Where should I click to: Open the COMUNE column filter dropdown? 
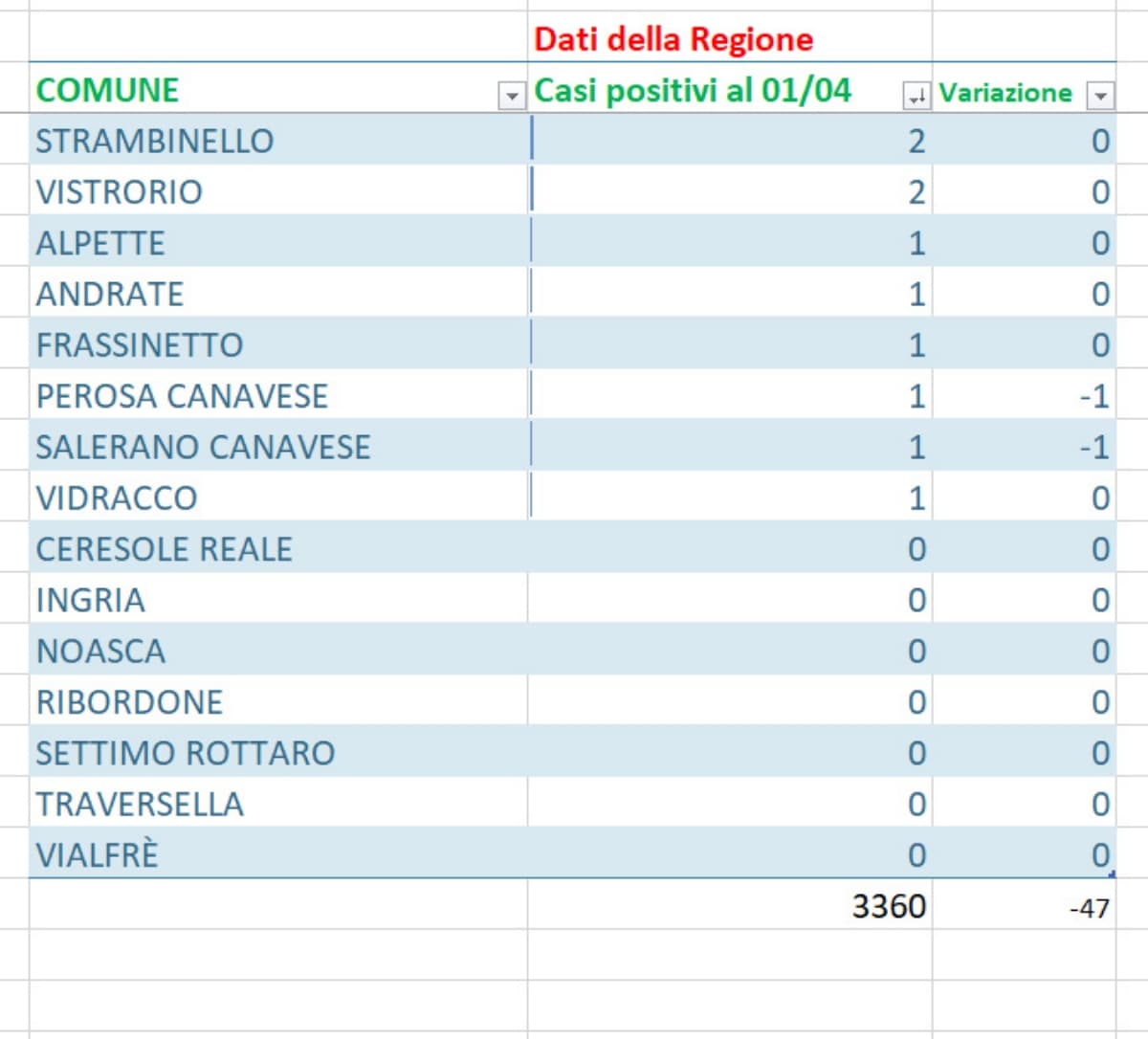point(512,96)
